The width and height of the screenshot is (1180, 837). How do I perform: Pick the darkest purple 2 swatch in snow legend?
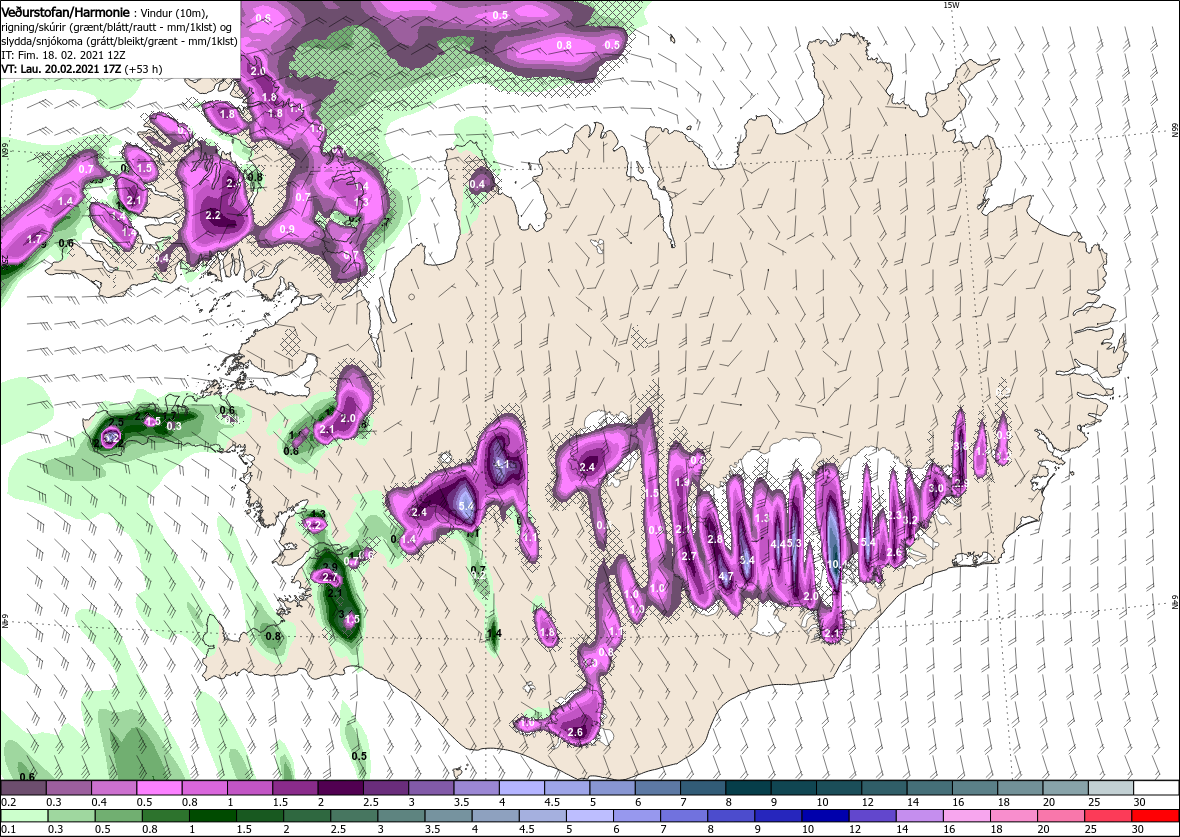pyautogui.click(x=341, y=787)
